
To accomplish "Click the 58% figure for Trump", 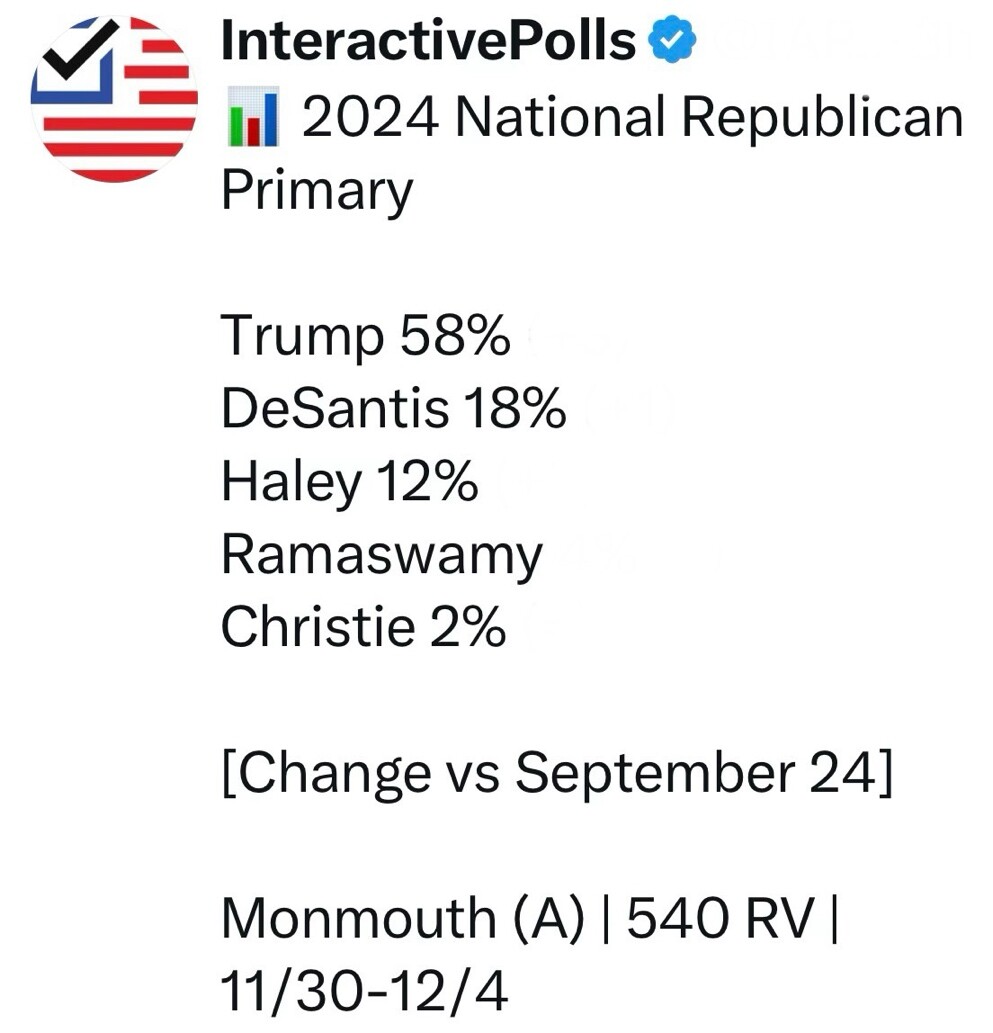I will (x=455, y=335).
